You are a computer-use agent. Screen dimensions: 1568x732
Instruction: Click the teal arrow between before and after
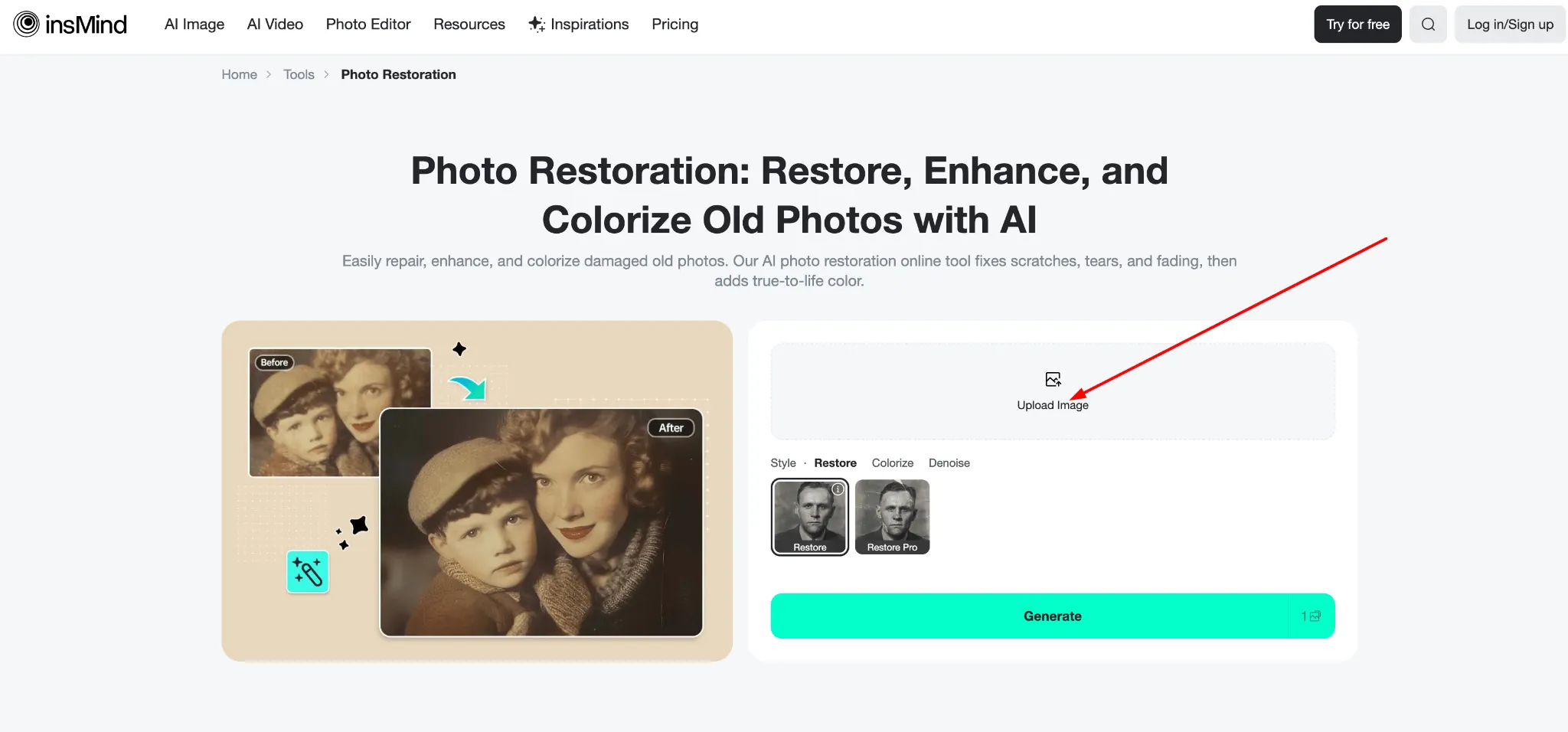(468, 387)
